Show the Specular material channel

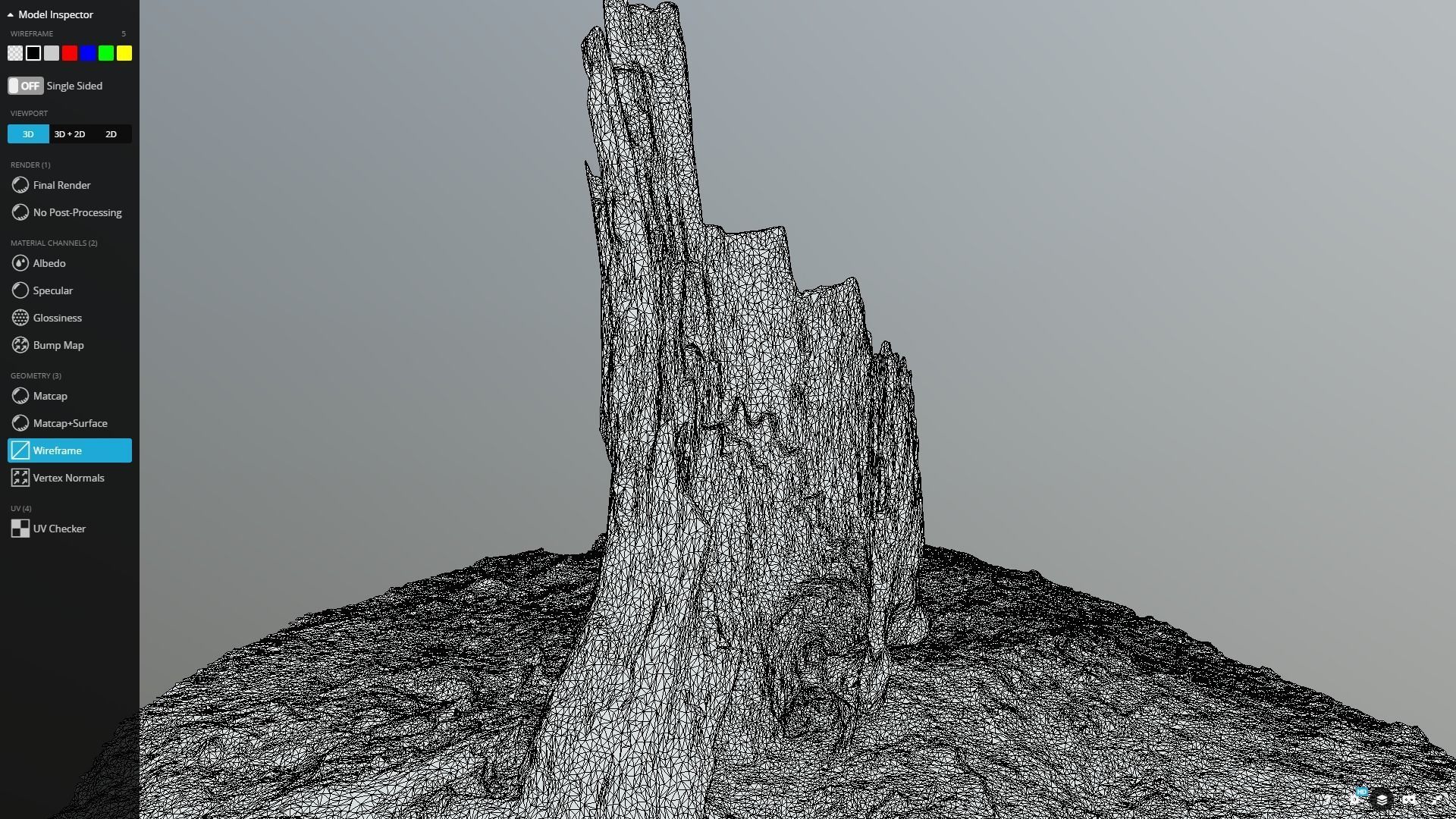click(x=70, y=290)
